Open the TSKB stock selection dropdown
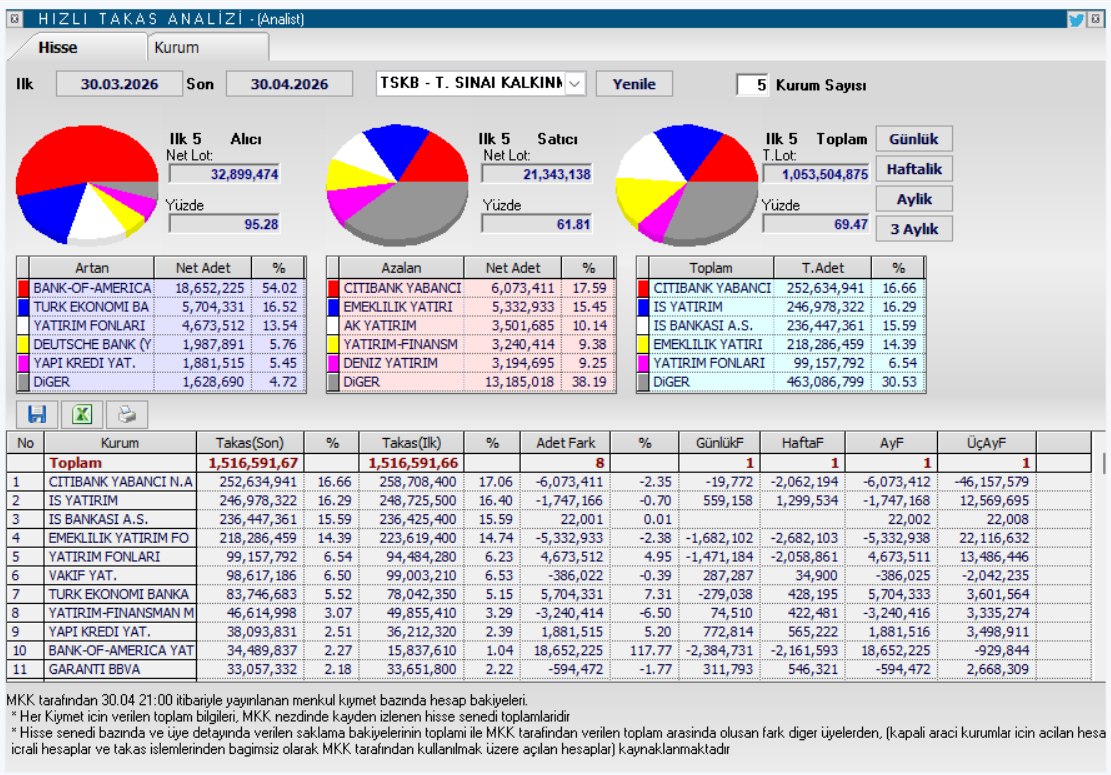The width and height of the screenshot is (1111, 775). (575, 84)
